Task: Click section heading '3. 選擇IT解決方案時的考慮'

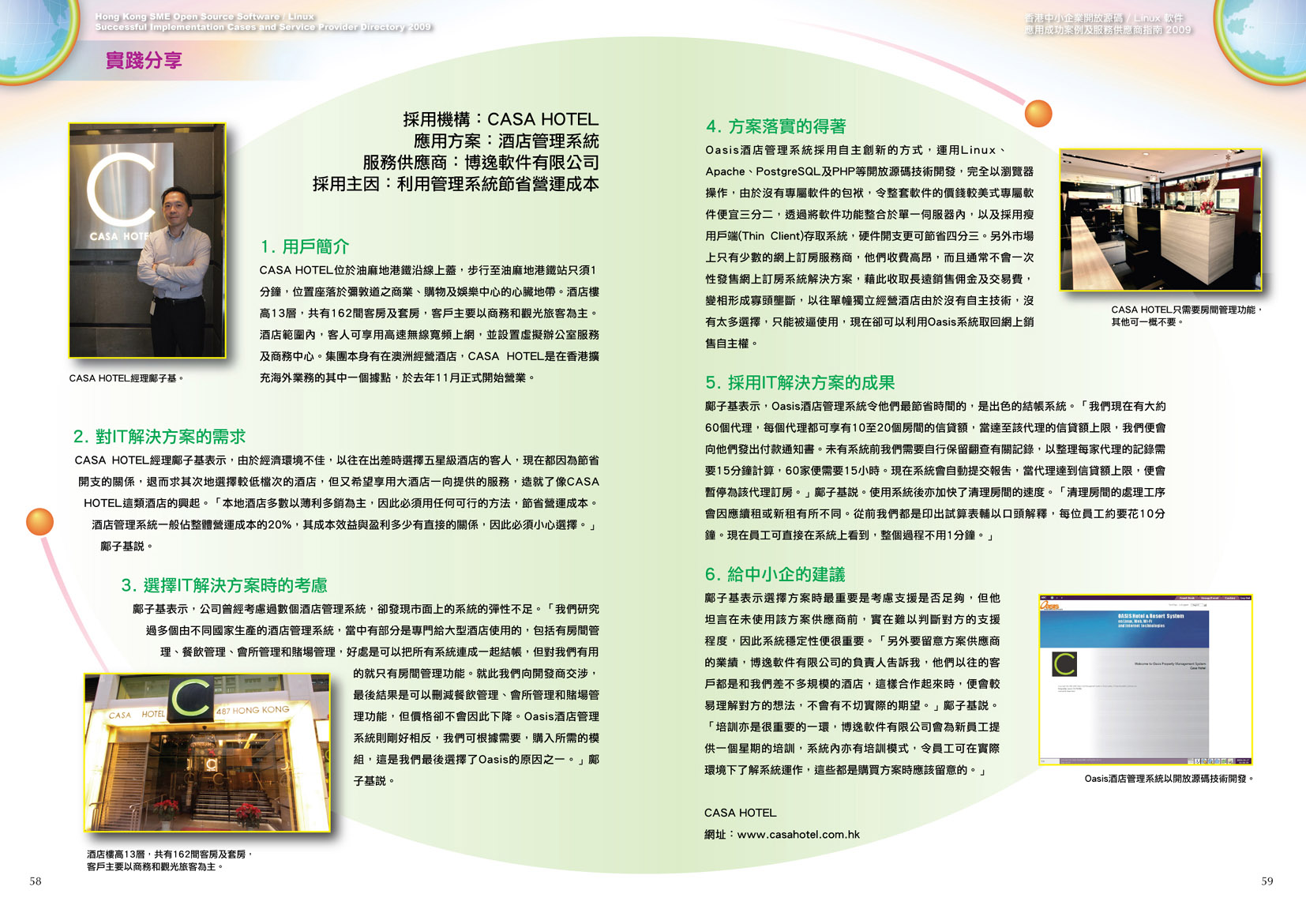Action: [x=224, y=585]
